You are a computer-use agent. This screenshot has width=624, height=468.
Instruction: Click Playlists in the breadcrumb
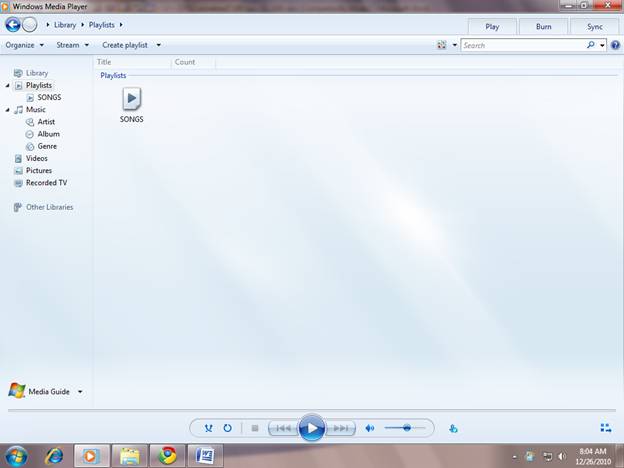click(101, 25)
